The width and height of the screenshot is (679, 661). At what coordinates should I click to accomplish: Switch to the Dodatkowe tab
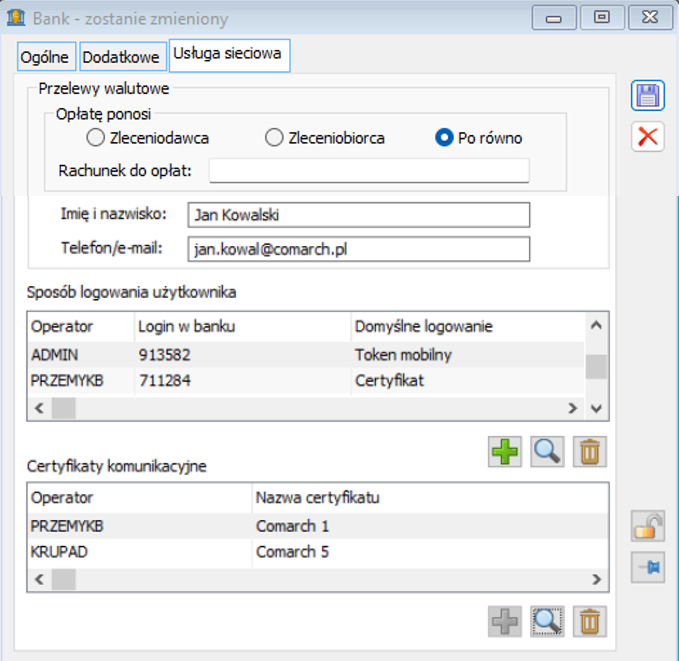pos(123,57)
